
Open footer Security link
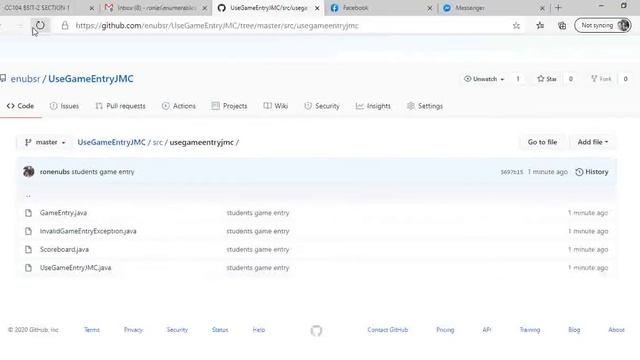[x=177, y=330]
